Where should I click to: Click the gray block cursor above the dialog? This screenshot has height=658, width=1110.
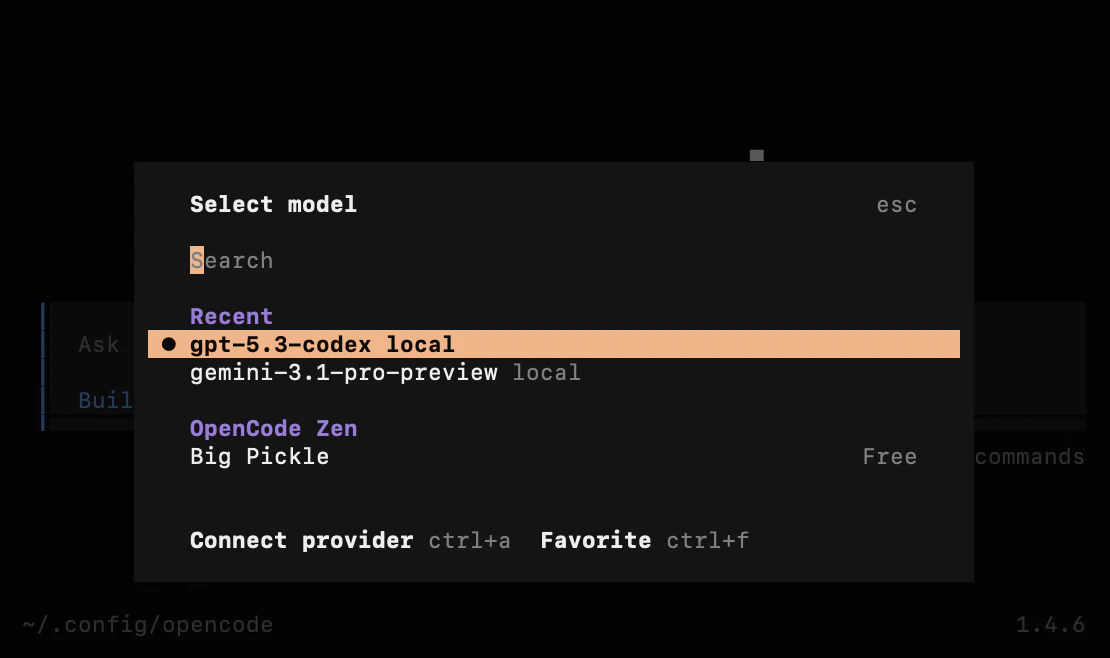coord(757,155)
